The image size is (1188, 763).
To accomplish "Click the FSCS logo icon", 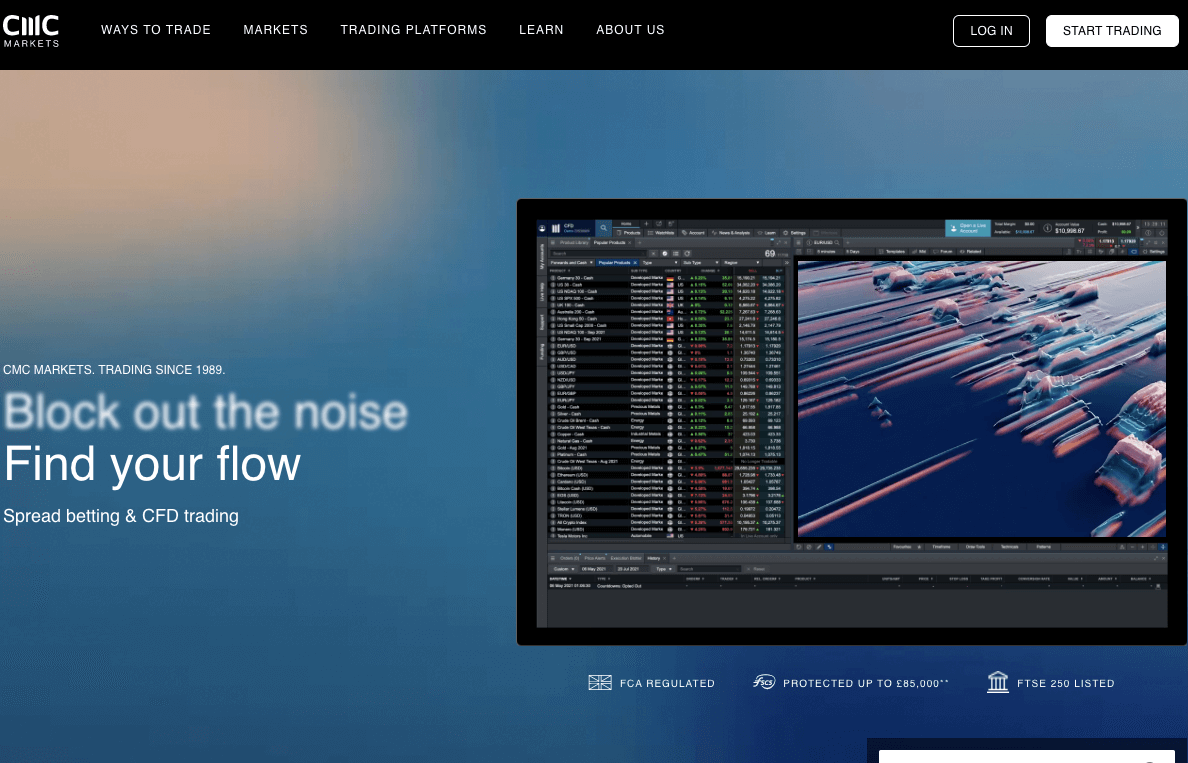I will [x=764, y=682].
